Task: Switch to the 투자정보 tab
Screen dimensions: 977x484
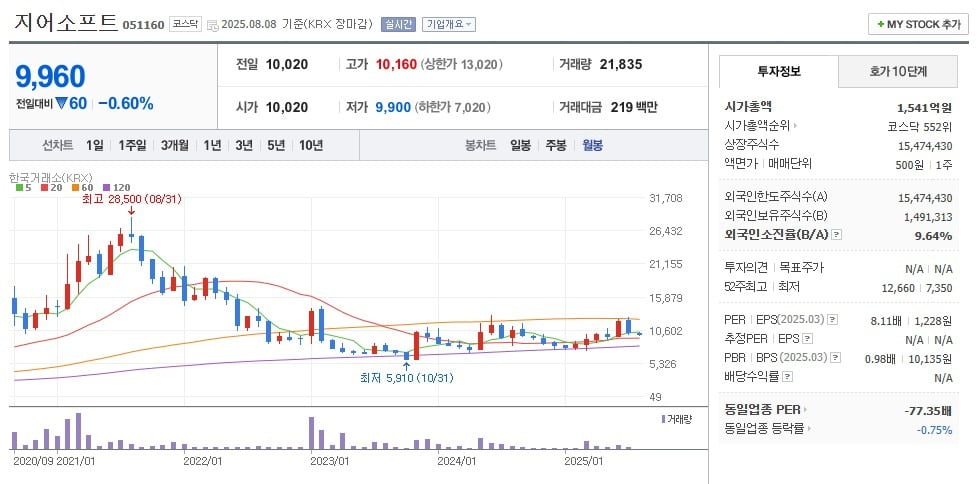Action: (779, 72)
